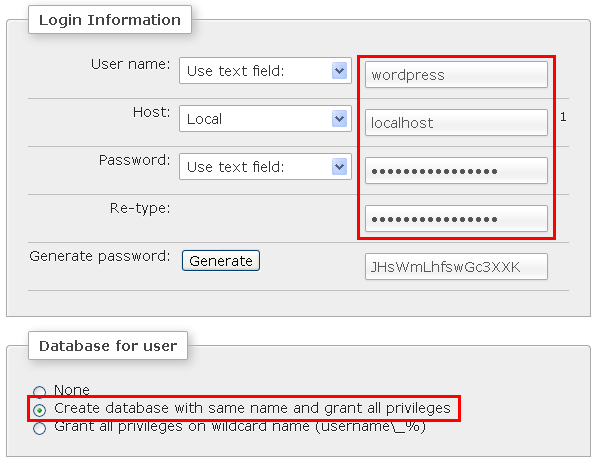Image resolution: width=599 pixels, height=463 pixels.
Task: Click the Login Information section heading
Action: pos(110,20)
